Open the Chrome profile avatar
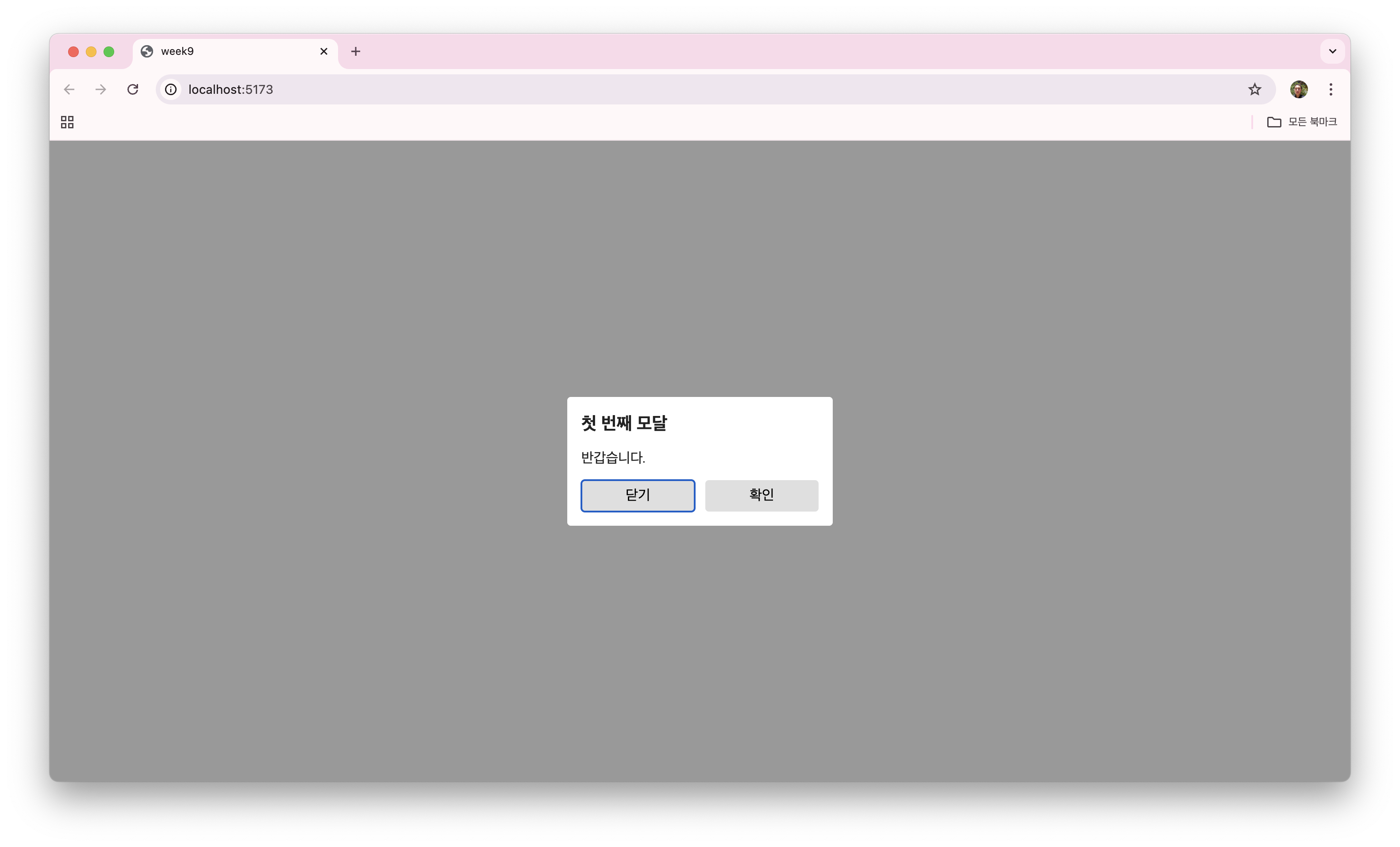Viewport: 1400px width, 847px height. click(x=1299, y=89)
